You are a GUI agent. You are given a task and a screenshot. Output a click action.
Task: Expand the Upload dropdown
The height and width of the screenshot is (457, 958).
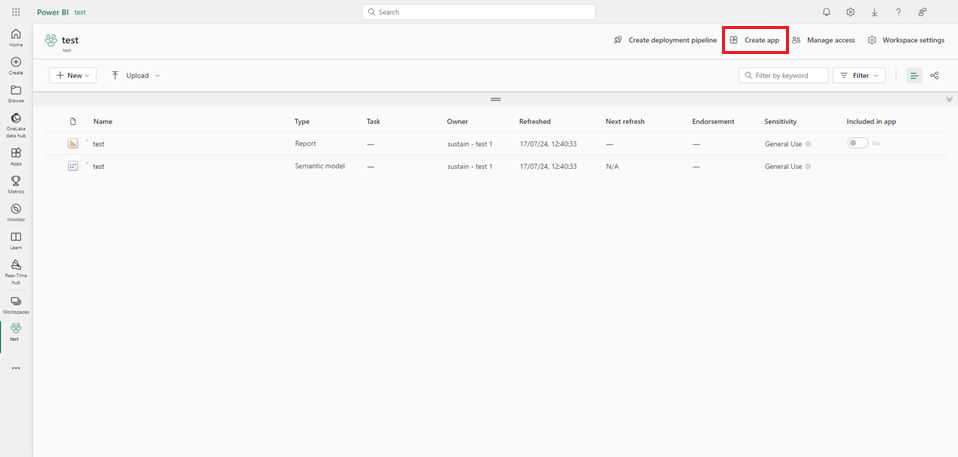[x=136, y=75]
